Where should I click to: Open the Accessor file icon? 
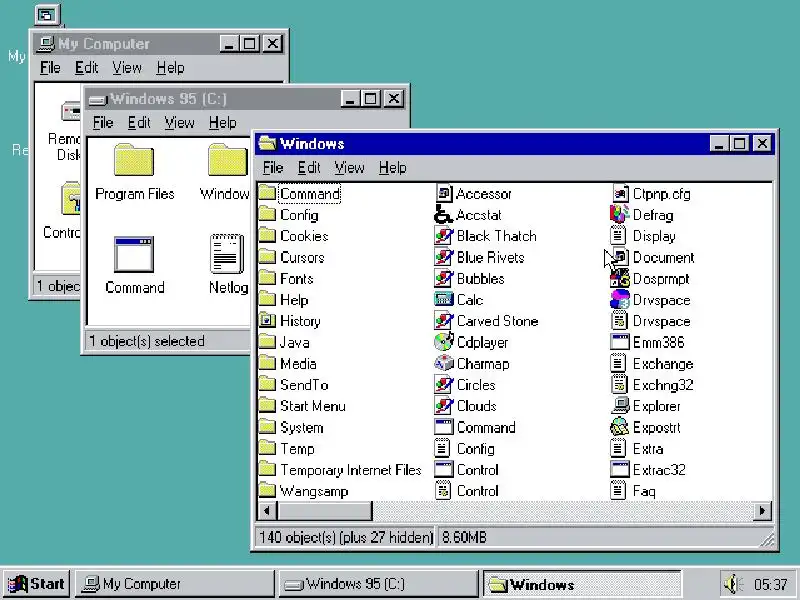pyautogui.click(x=444, y=194)
